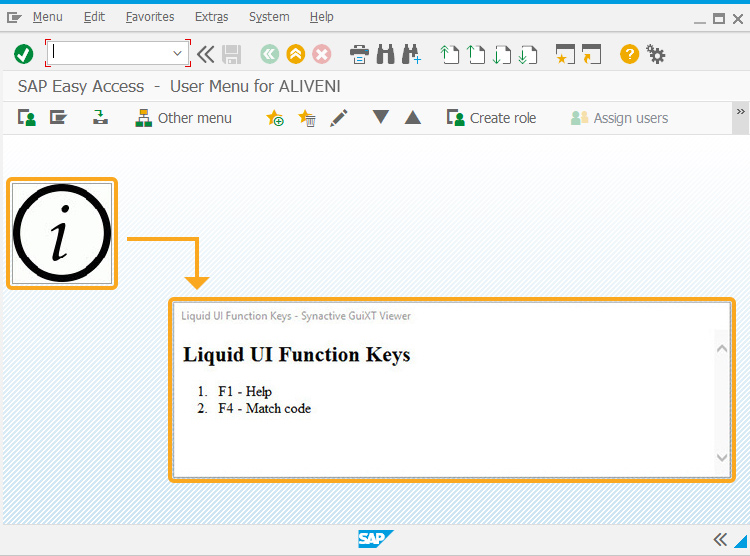Minimize the SAP window
This screenshot has height=556, width=750.
tap(700, 21)
